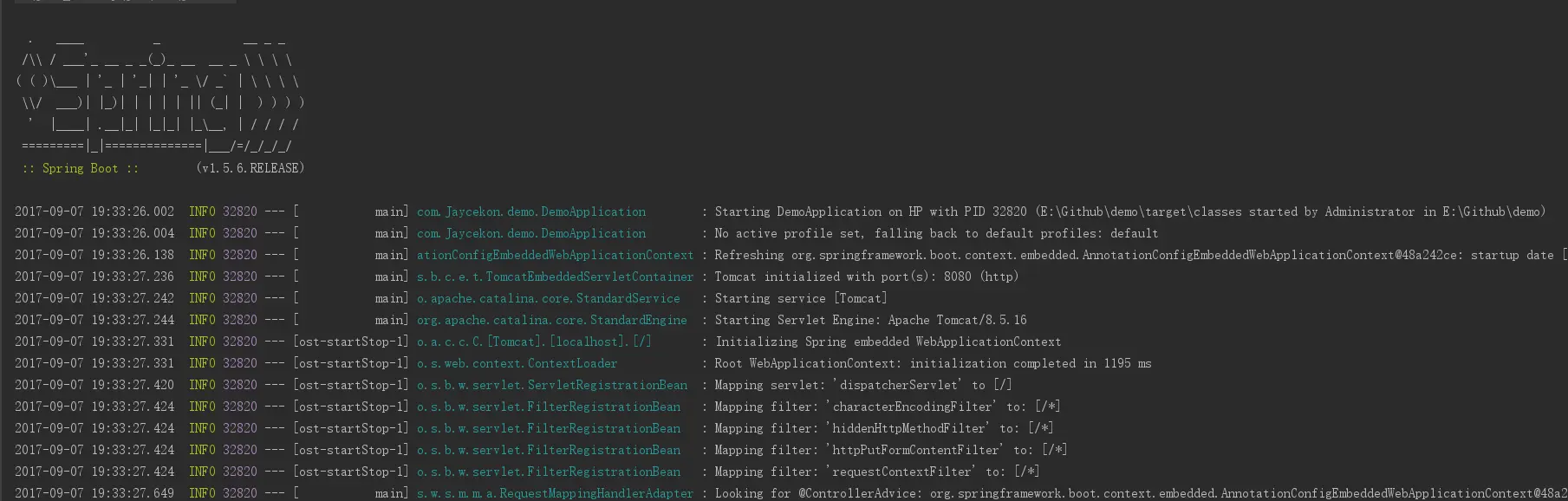Click message 'Starting Servlet Engine: Apache Tomcat/8.5.16'
Image resolution: width=1568 pixels, height=501 pixels.
coord(870,320)
